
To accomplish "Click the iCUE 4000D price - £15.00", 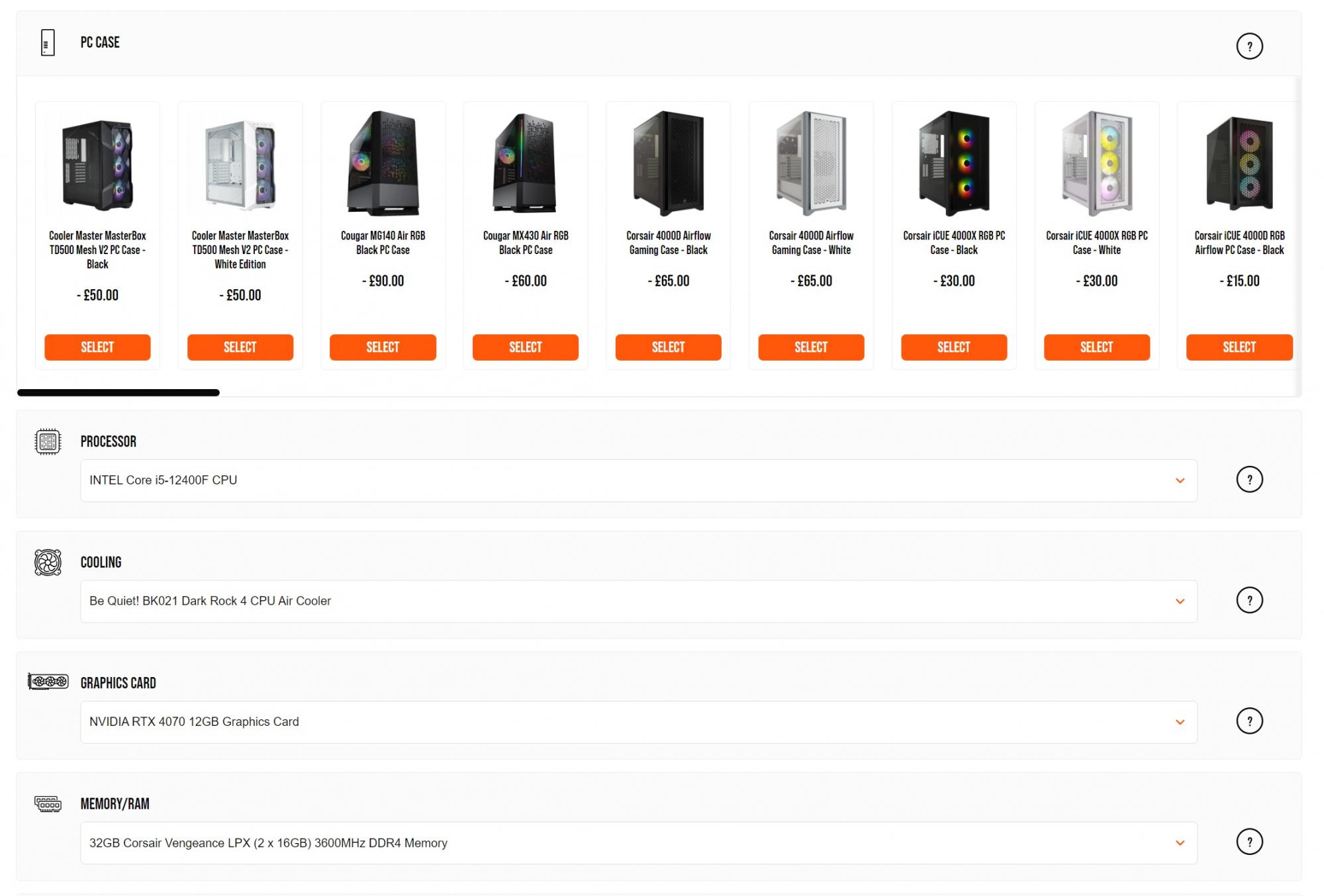I will coord(1239,281).
